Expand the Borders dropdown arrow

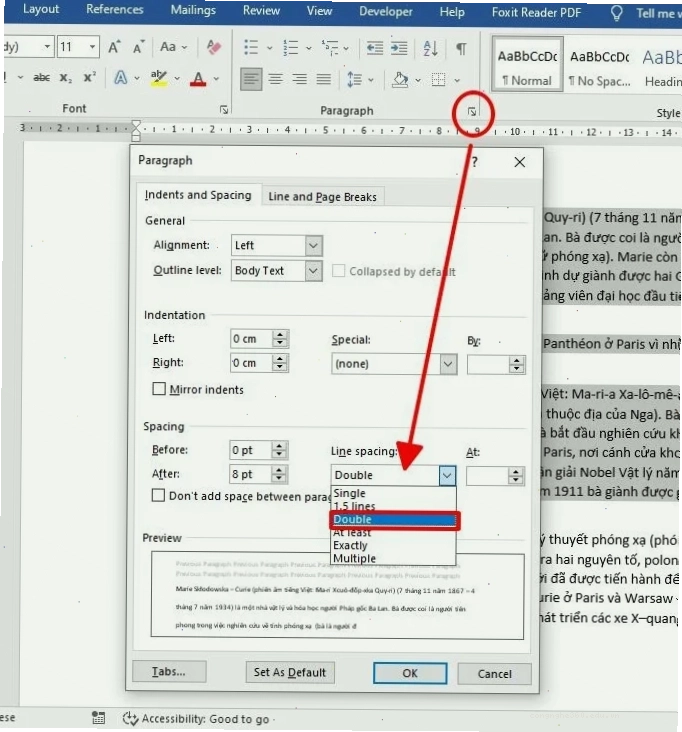457,80
